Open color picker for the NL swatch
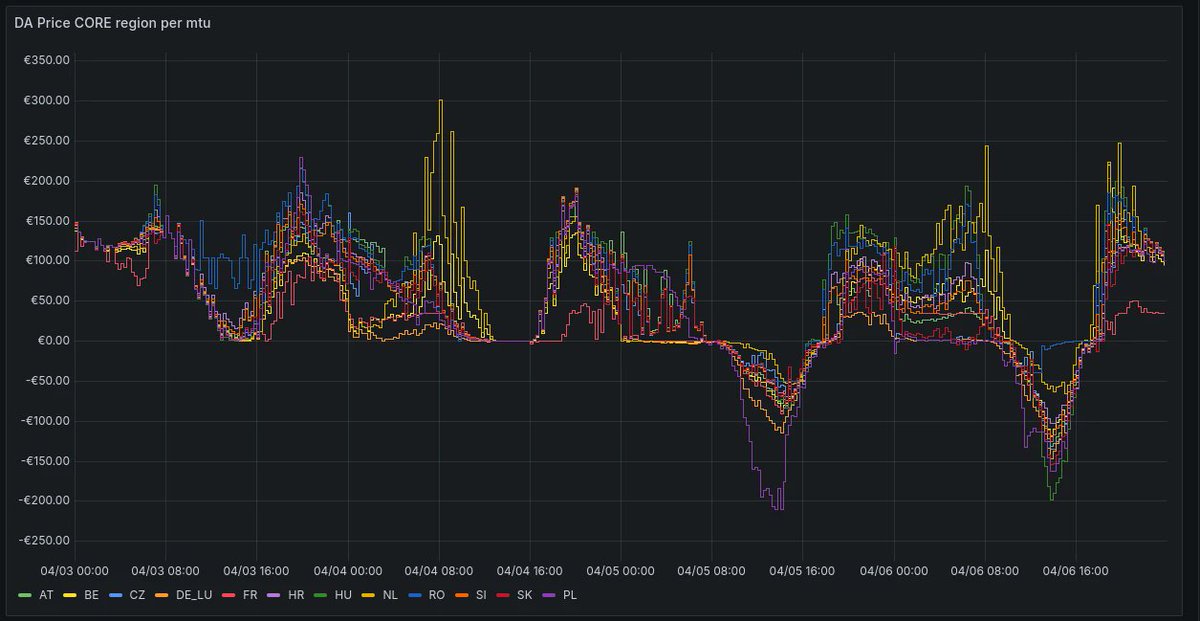Screen dimensions: 1200x621 click(x=367, y=596)
